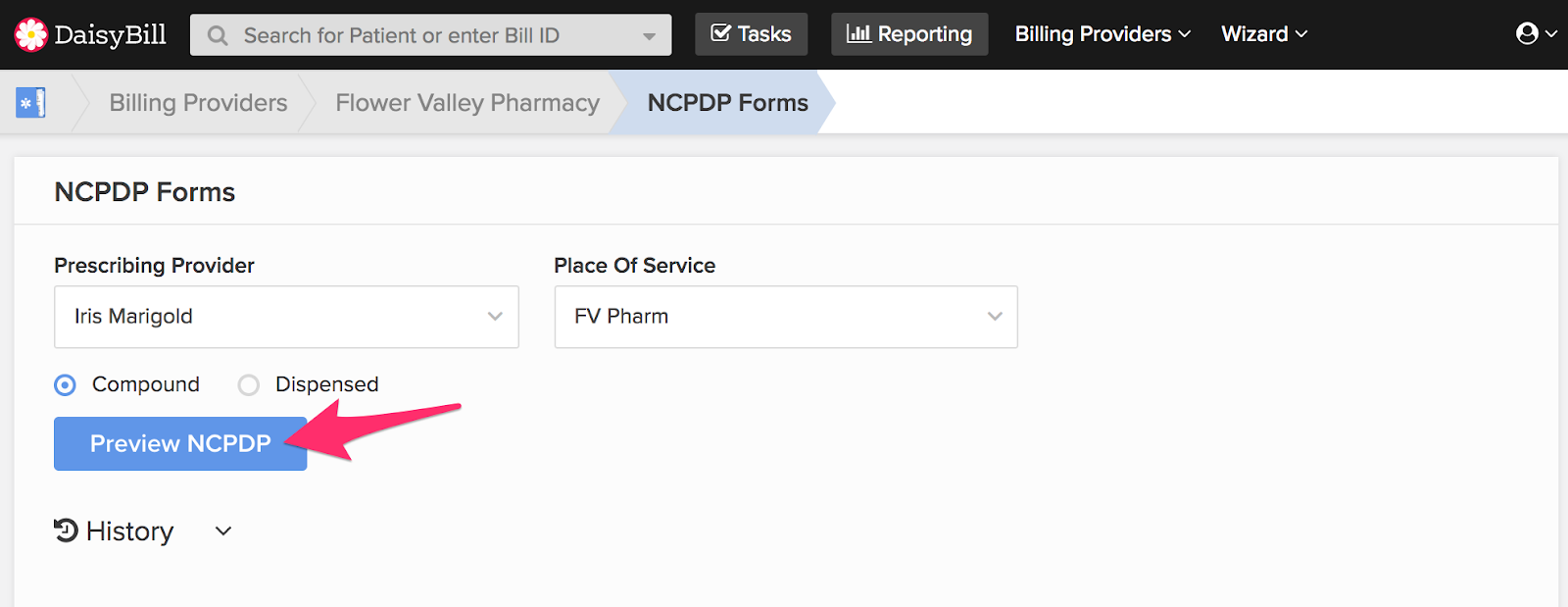Open the Wizard menu

coord(1264,33)
